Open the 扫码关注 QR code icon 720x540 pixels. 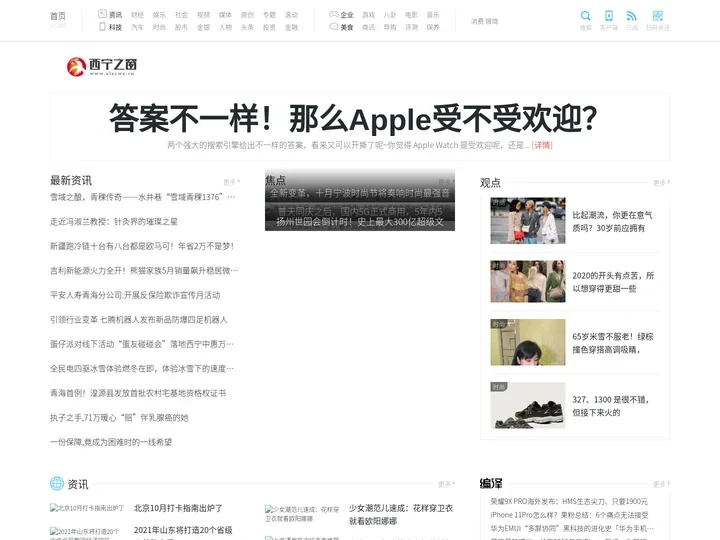(x=658, y=16)
